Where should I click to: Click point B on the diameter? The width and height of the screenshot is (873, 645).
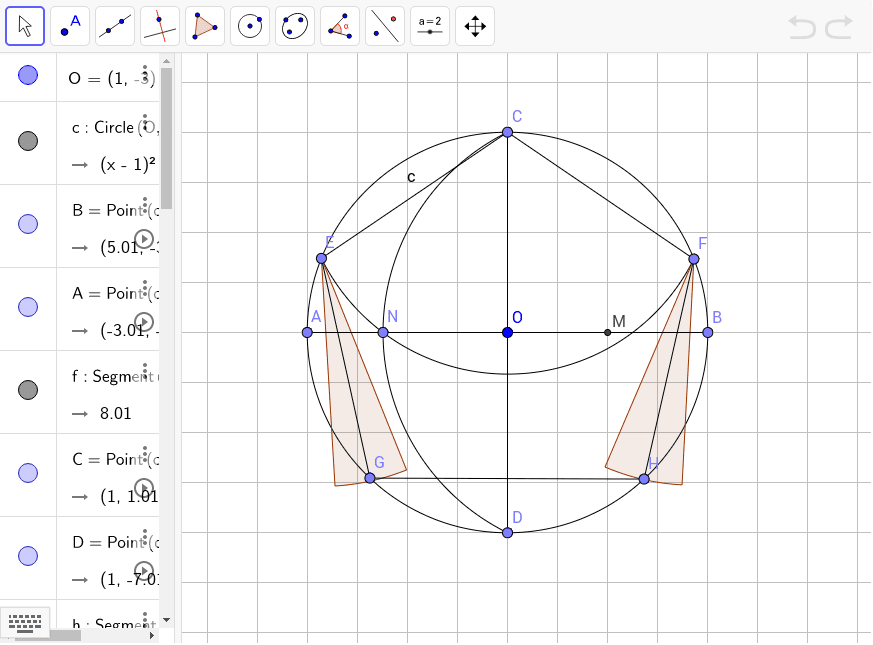tap(708, 333)
